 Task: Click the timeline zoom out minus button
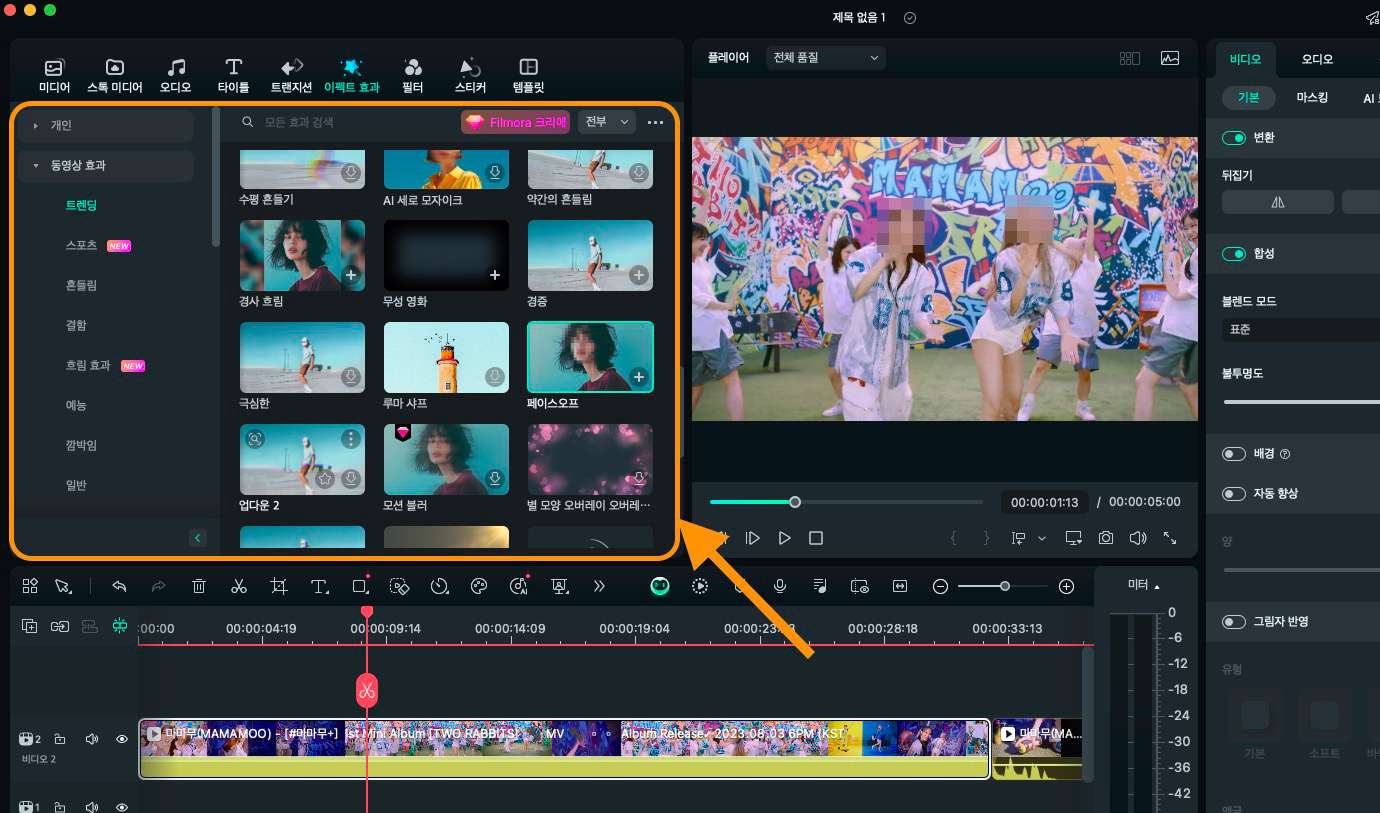pyautogui.click(x=940, y=586)
